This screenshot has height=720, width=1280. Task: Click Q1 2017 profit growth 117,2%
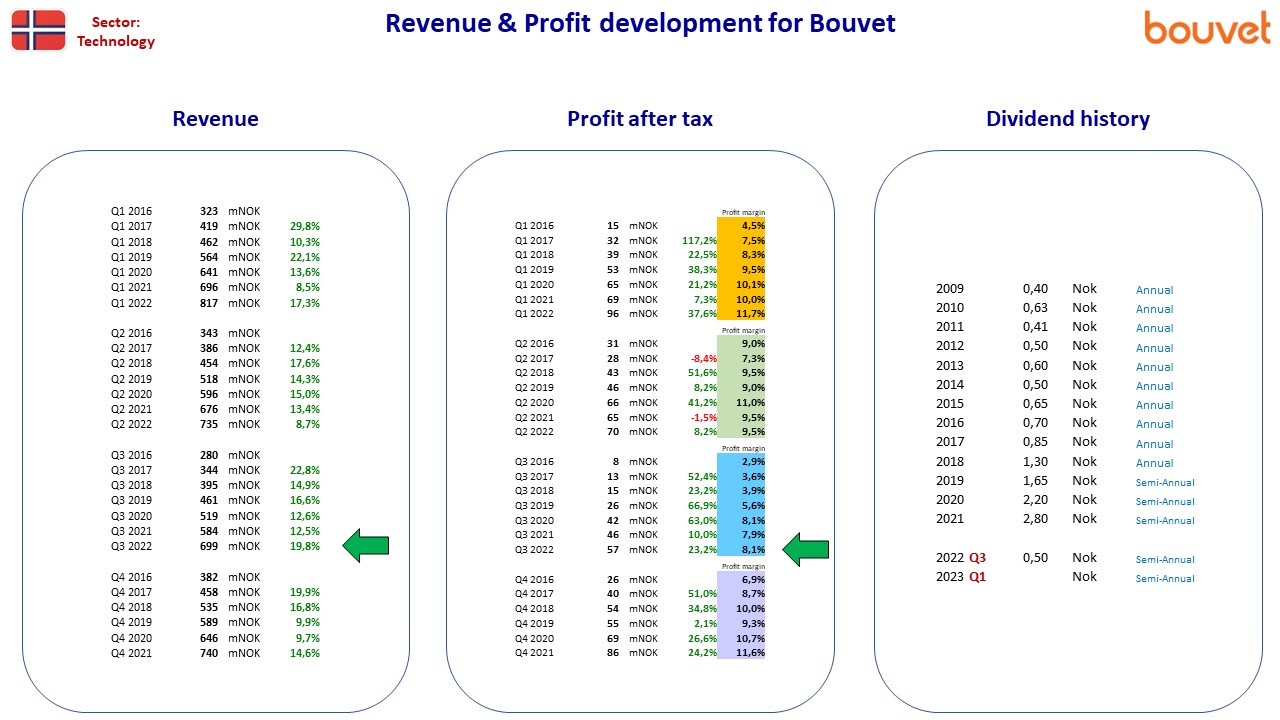pos(699,240)
